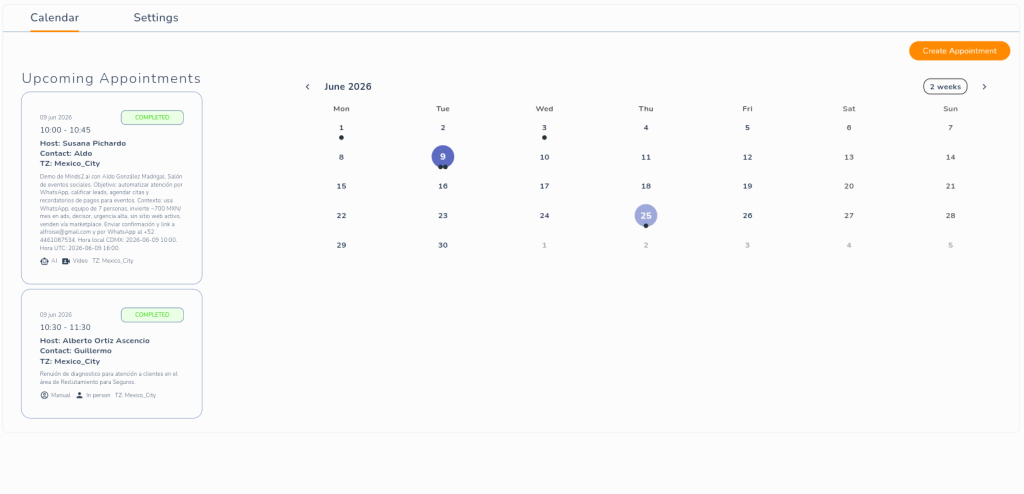Choose June 30 in the calendar grid
The height and width of the screenshot is (494, 1024).
click(443, 245)
